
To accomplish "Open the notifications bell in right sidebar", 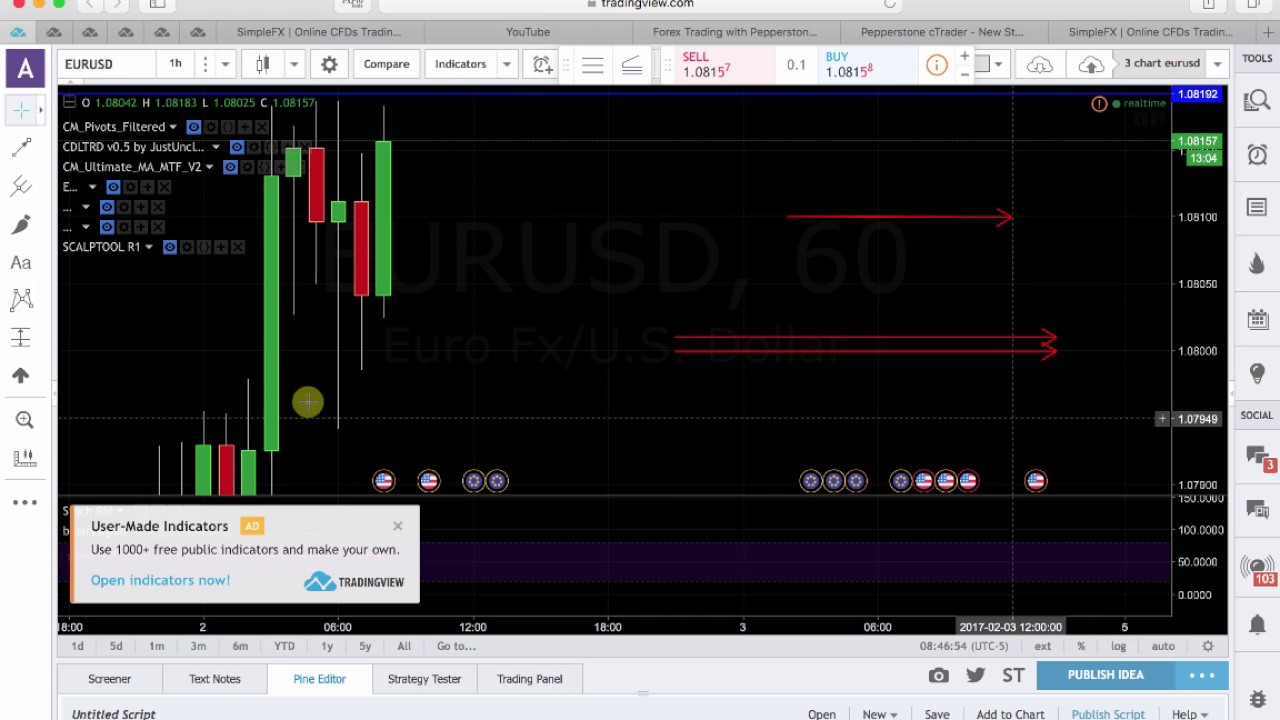I will pyautogui.click(x=1257, y=624).
